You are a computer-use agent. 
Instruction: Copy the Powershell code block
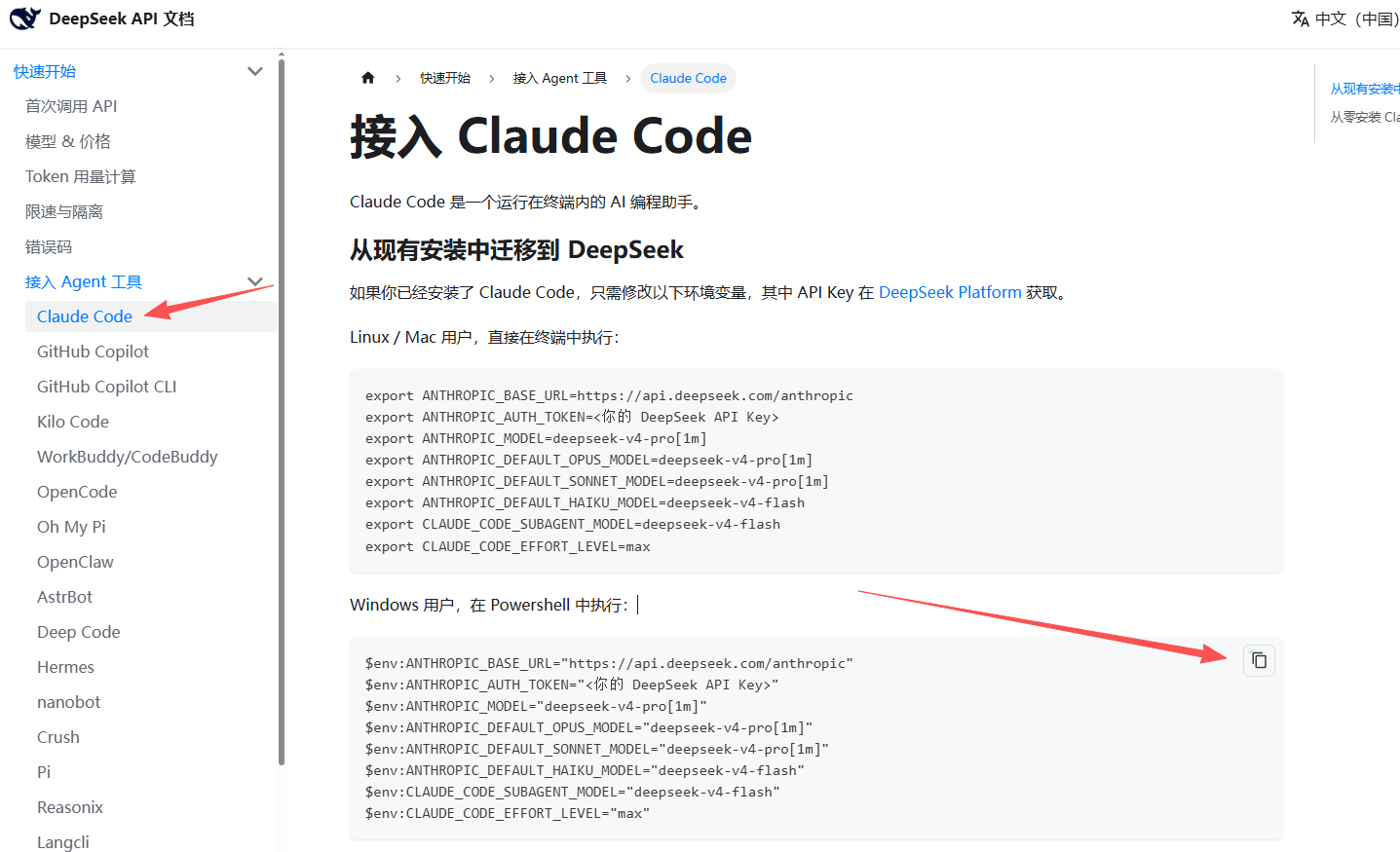click(1259, 660)
